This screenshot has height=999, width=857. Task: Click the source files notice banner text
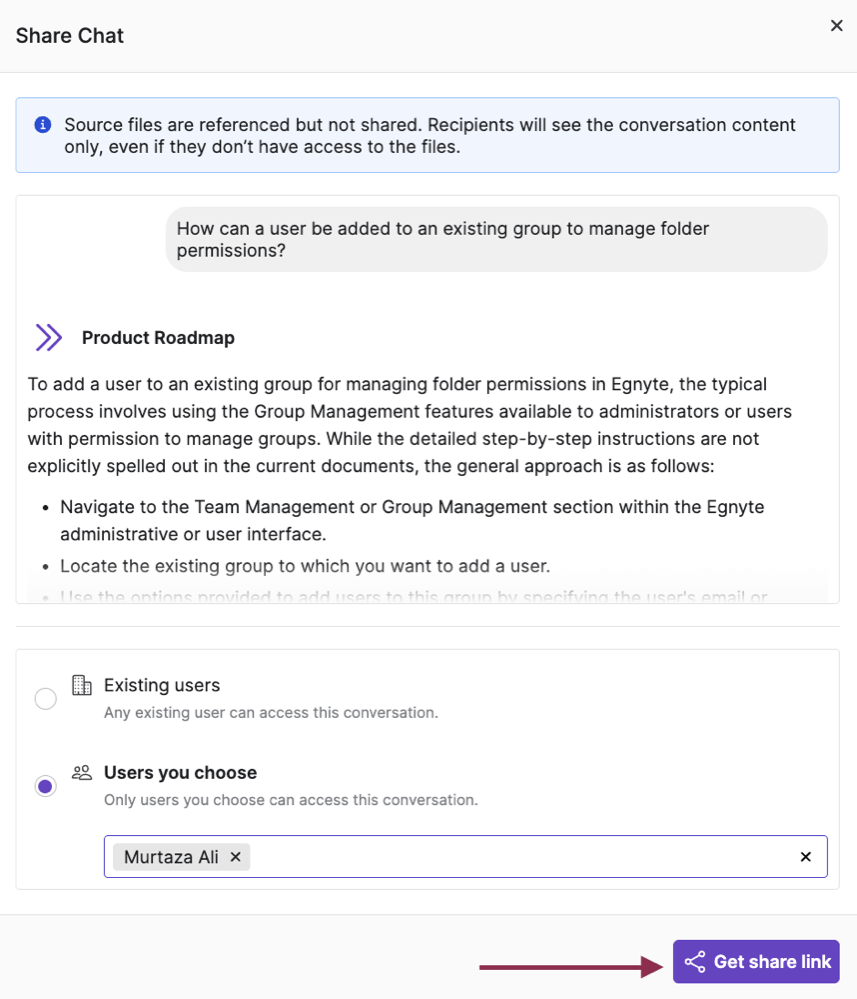(429, 135)
